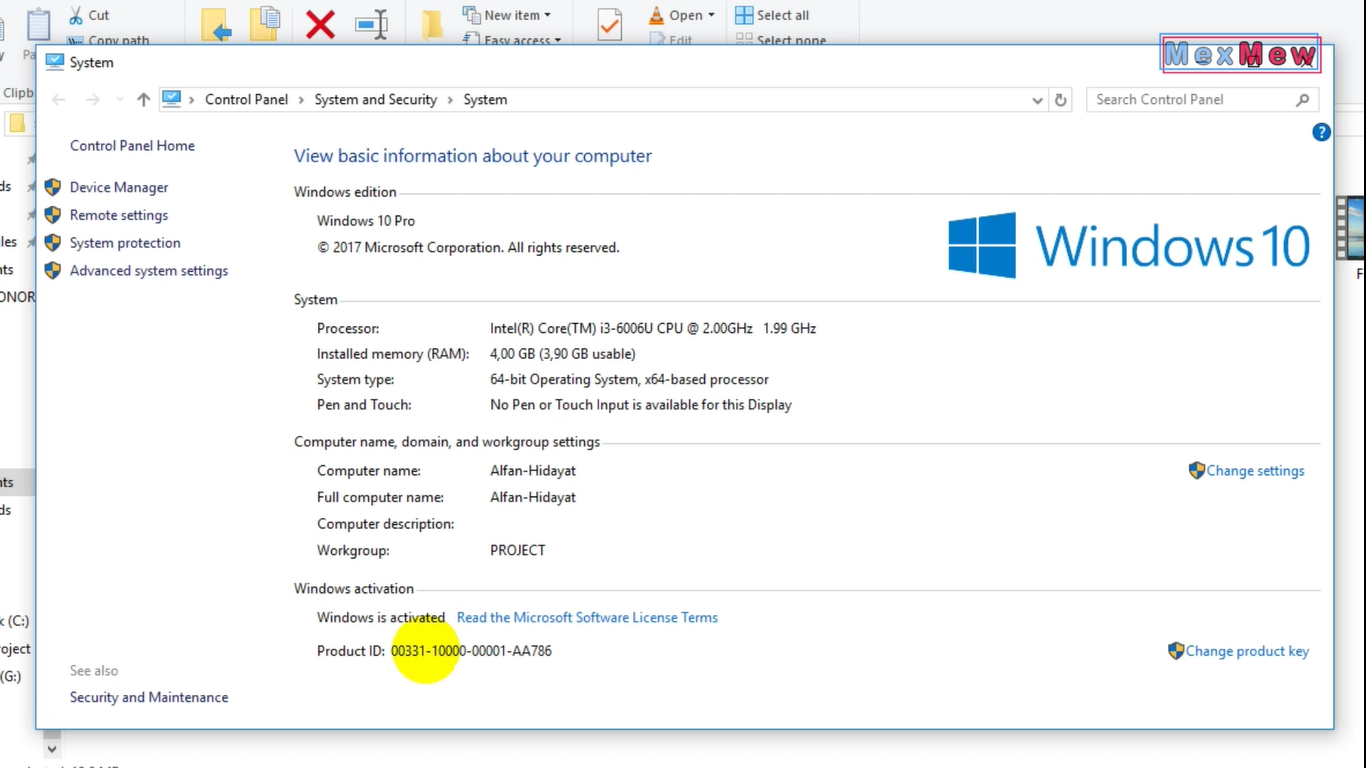
Task: Click the Copy to icon in Explorer ribbon
Action: pyautogui.click(x=264, y=24)
